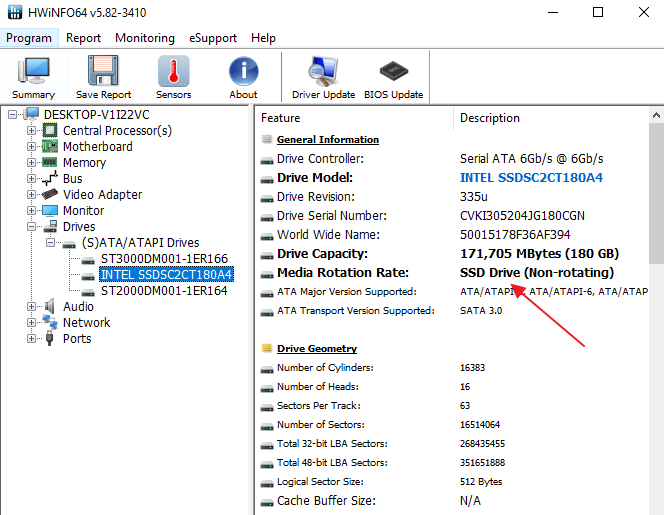664x515 pixels.
Task: Collapse the (S)ATA/ATAPI Drives branch
Action: click(50, 242)
